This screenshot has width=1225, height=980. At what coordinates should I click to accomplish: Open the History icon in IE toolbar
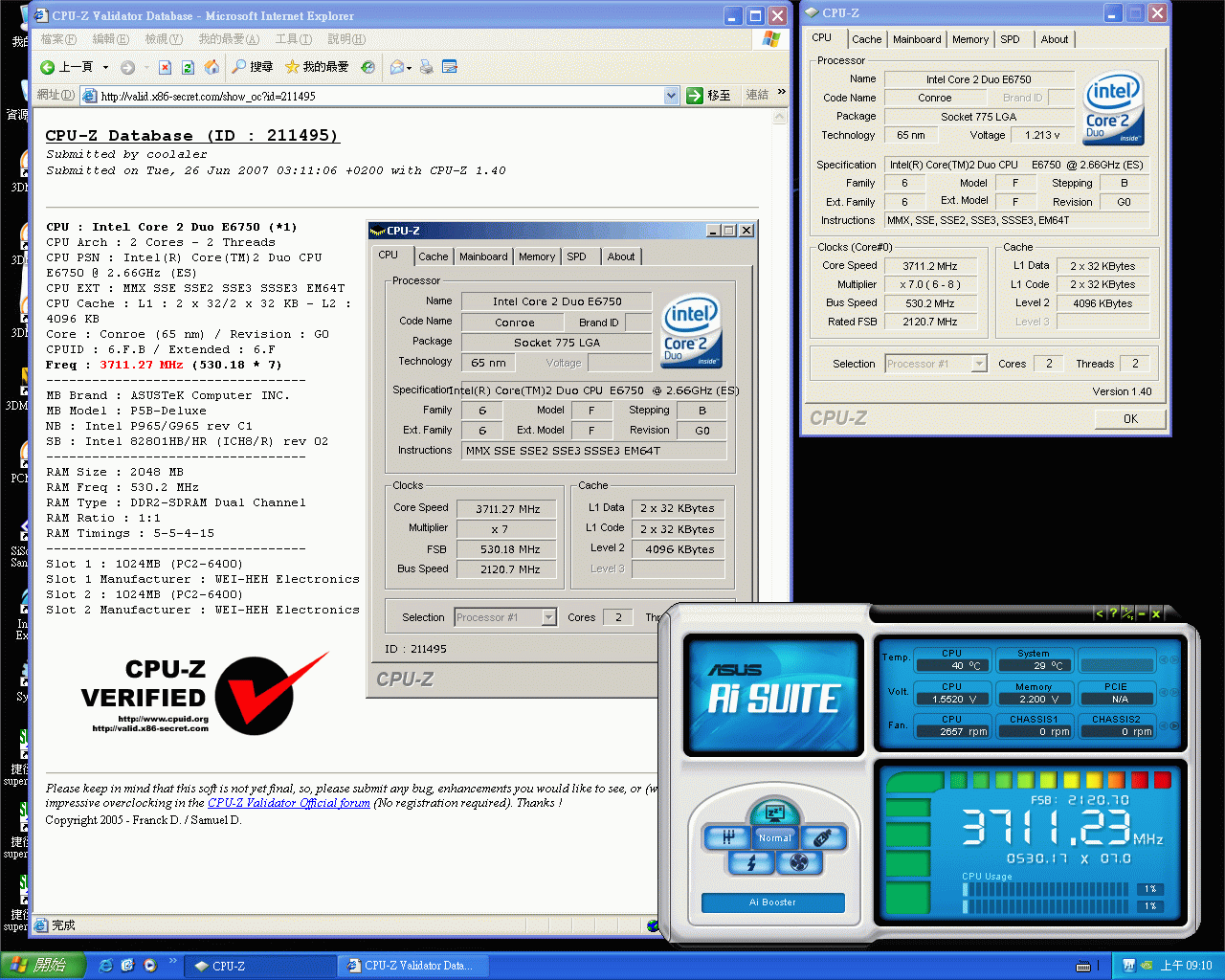click(x=367, y=67)
